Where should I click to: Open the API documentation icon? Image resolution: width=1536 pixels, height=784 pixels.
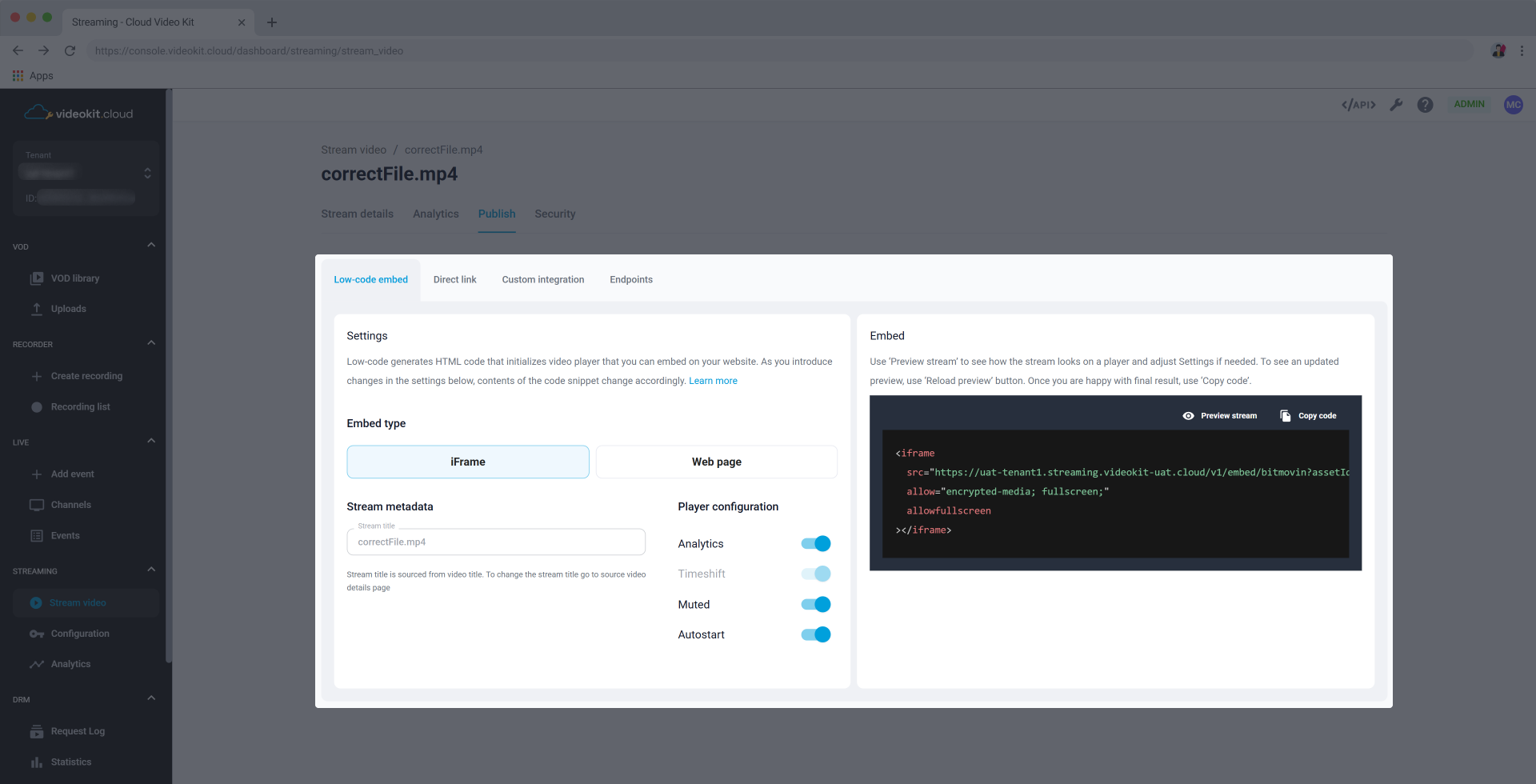[1358, 105]
